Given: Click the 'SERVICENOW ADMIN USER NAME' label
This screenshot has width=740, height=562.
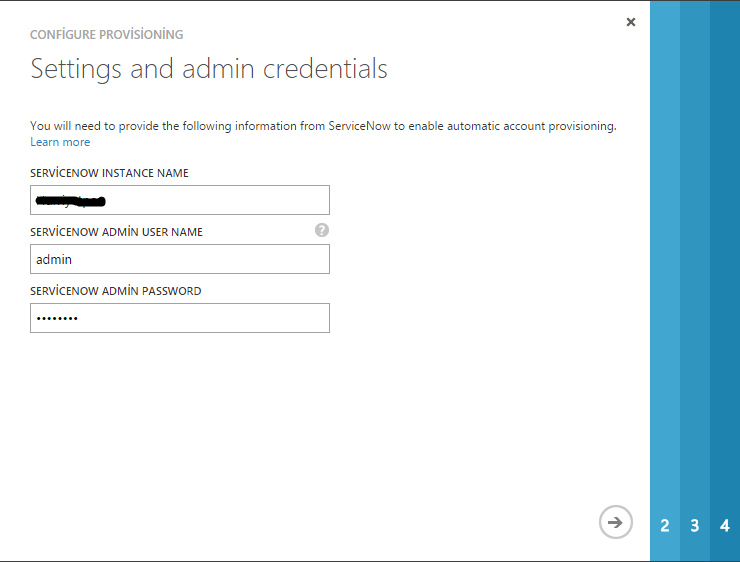Looking at the screenshot, I should (x=117, y=232).
